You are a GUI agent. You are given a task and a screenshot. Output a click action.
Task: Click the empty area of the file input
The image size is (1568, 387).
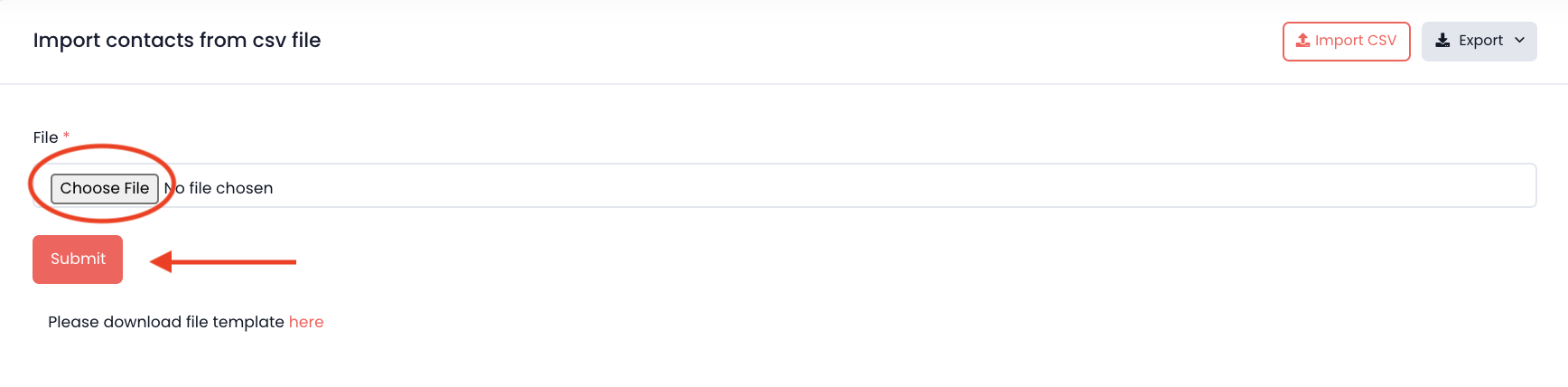[813, 186]
